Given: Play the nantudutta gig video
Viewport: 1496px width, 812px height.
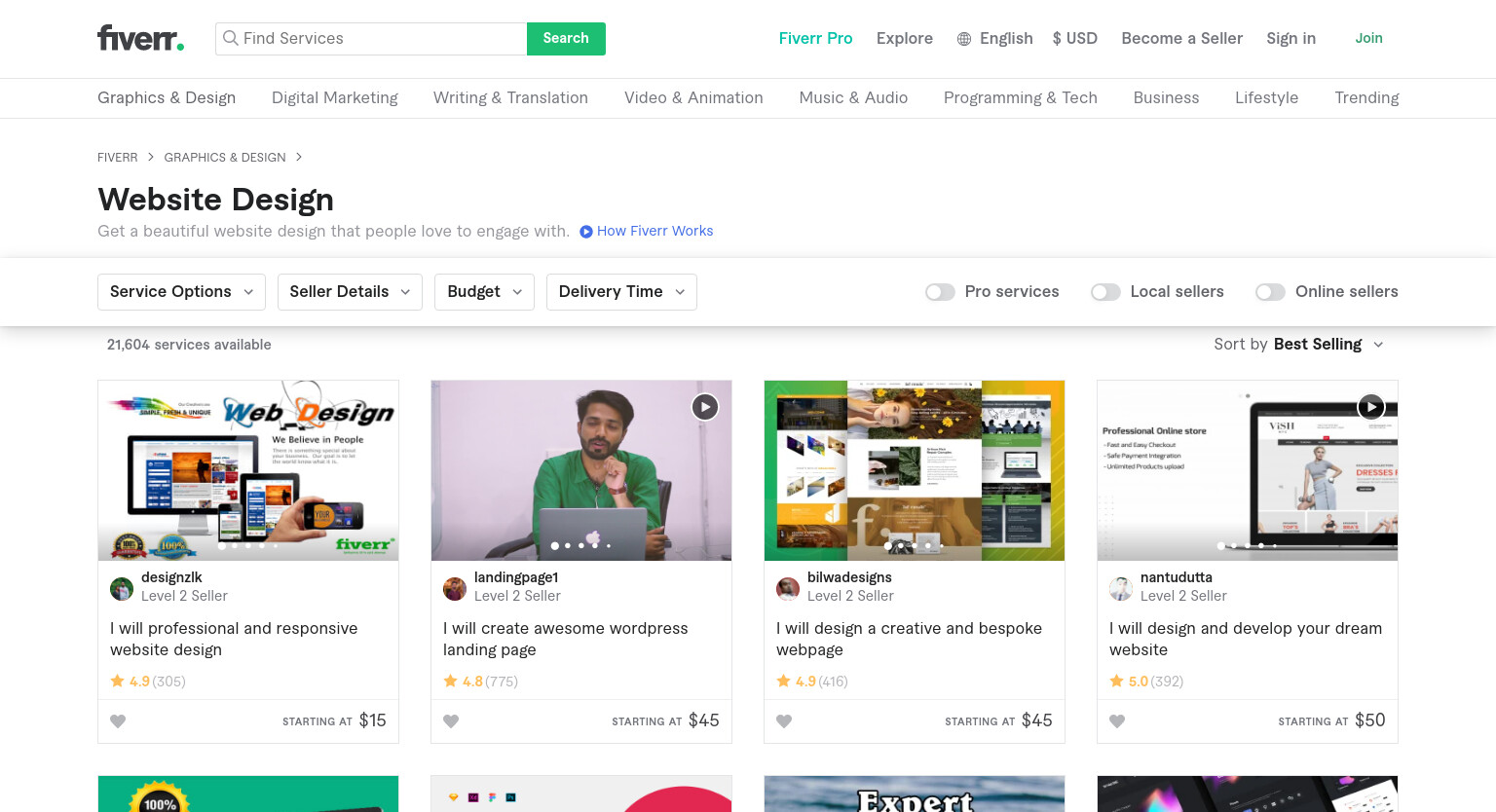Looking at the screenshot, I should point(1371,406).
